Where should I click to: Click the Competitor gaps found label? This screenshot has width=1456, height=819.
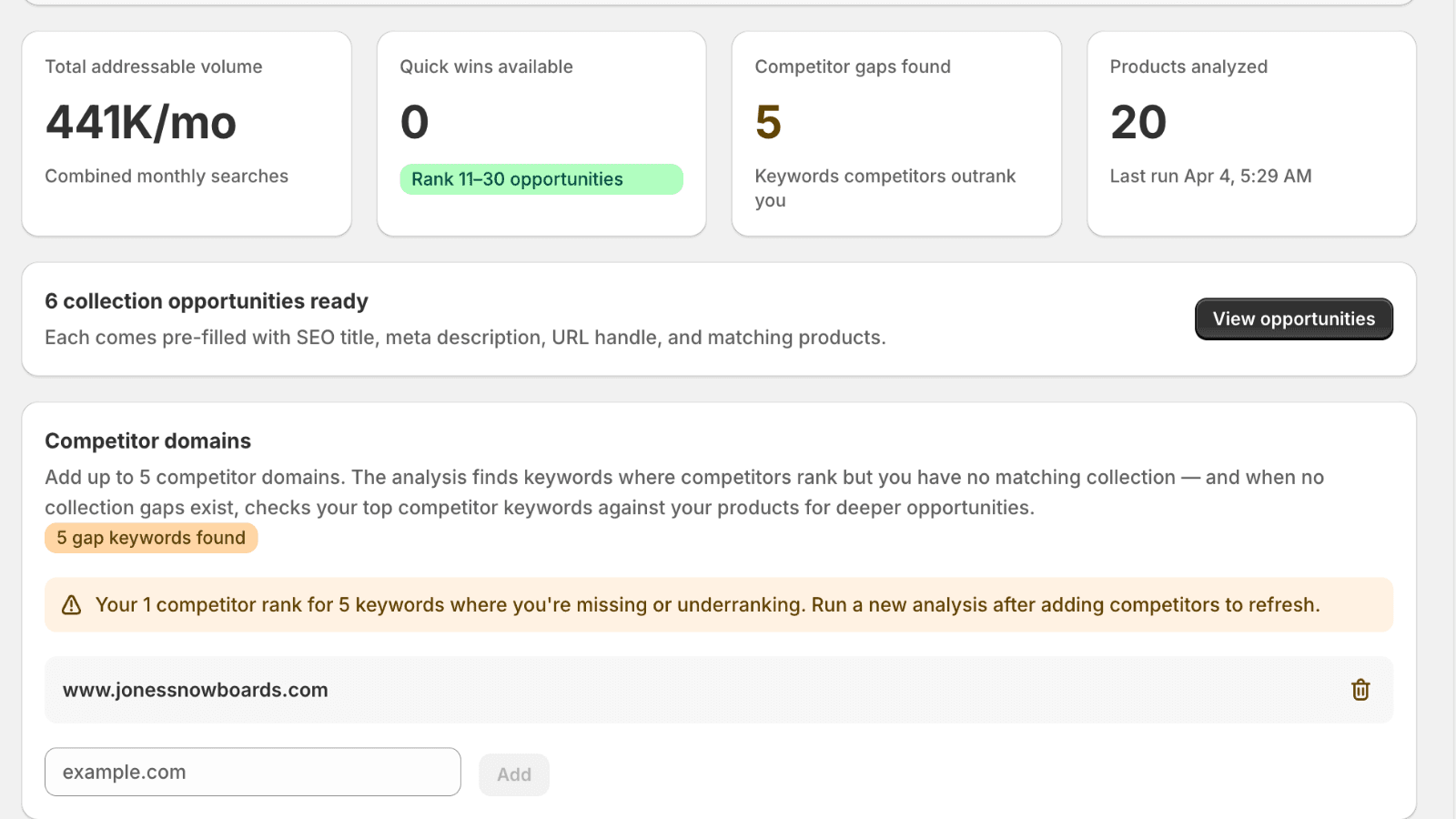[x=853, y=66]
